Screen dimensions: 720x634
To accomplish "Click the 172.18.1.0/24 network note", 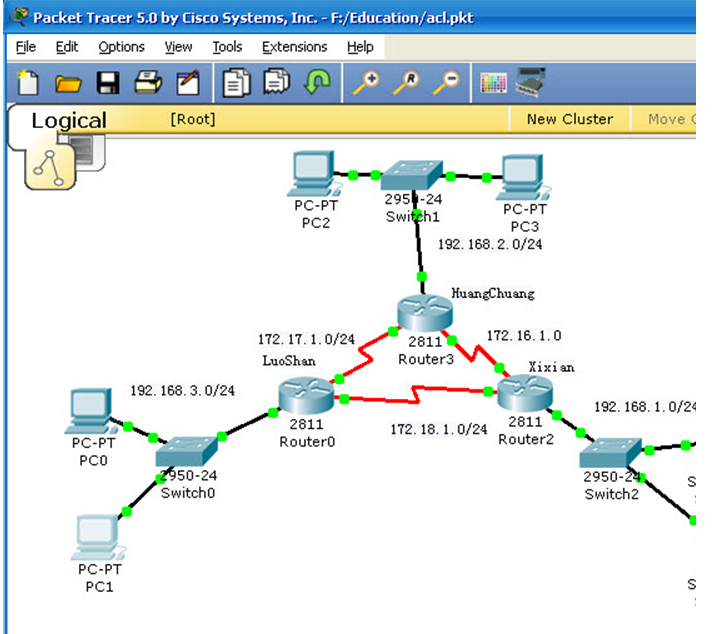I will [x=439, y=429].
